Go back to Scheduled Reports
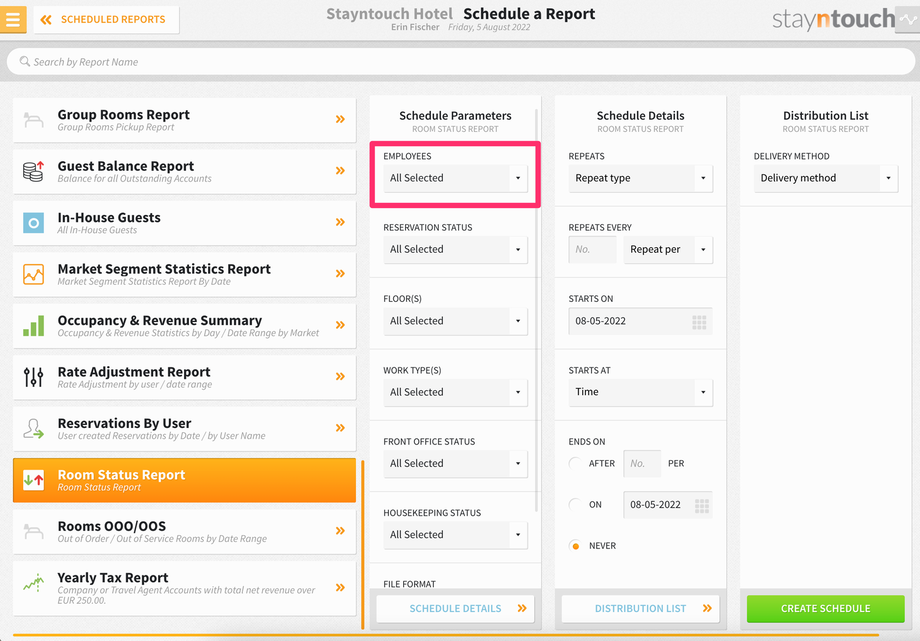This screenshot has height=641, width=920. pos(106,19)
